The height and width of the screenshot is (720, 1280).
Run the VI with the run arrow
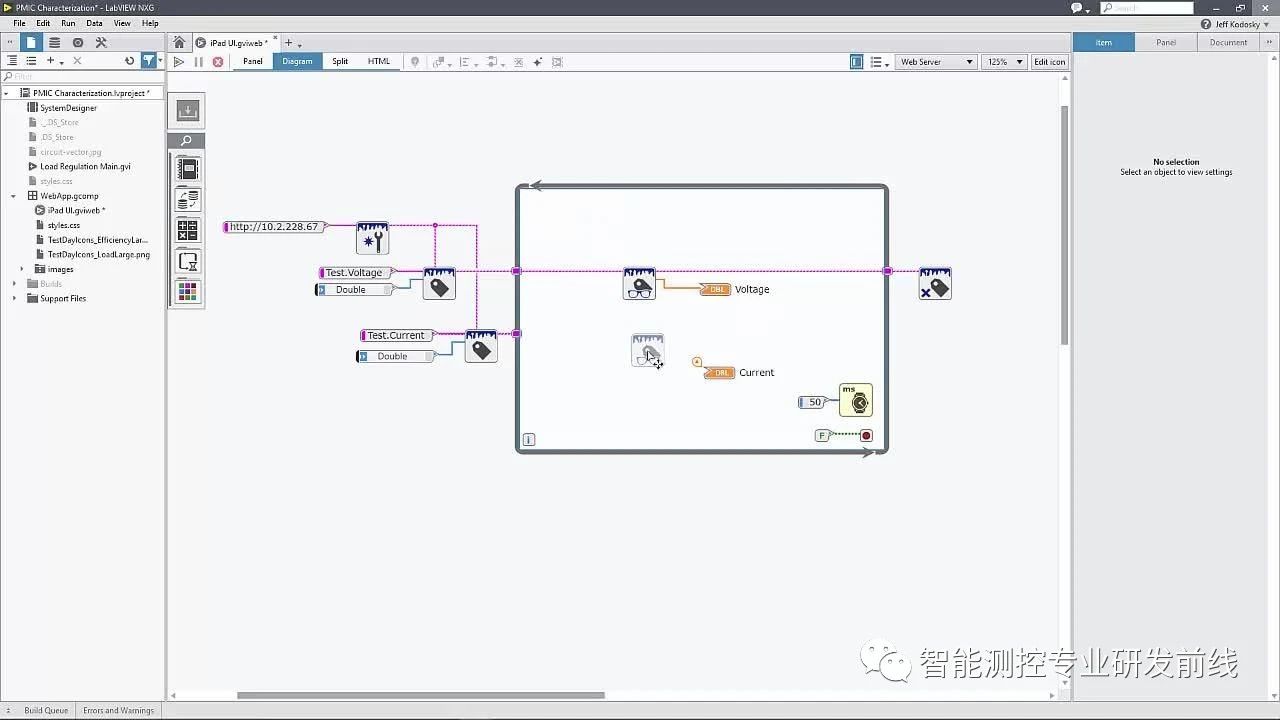[x=179, y=62]
